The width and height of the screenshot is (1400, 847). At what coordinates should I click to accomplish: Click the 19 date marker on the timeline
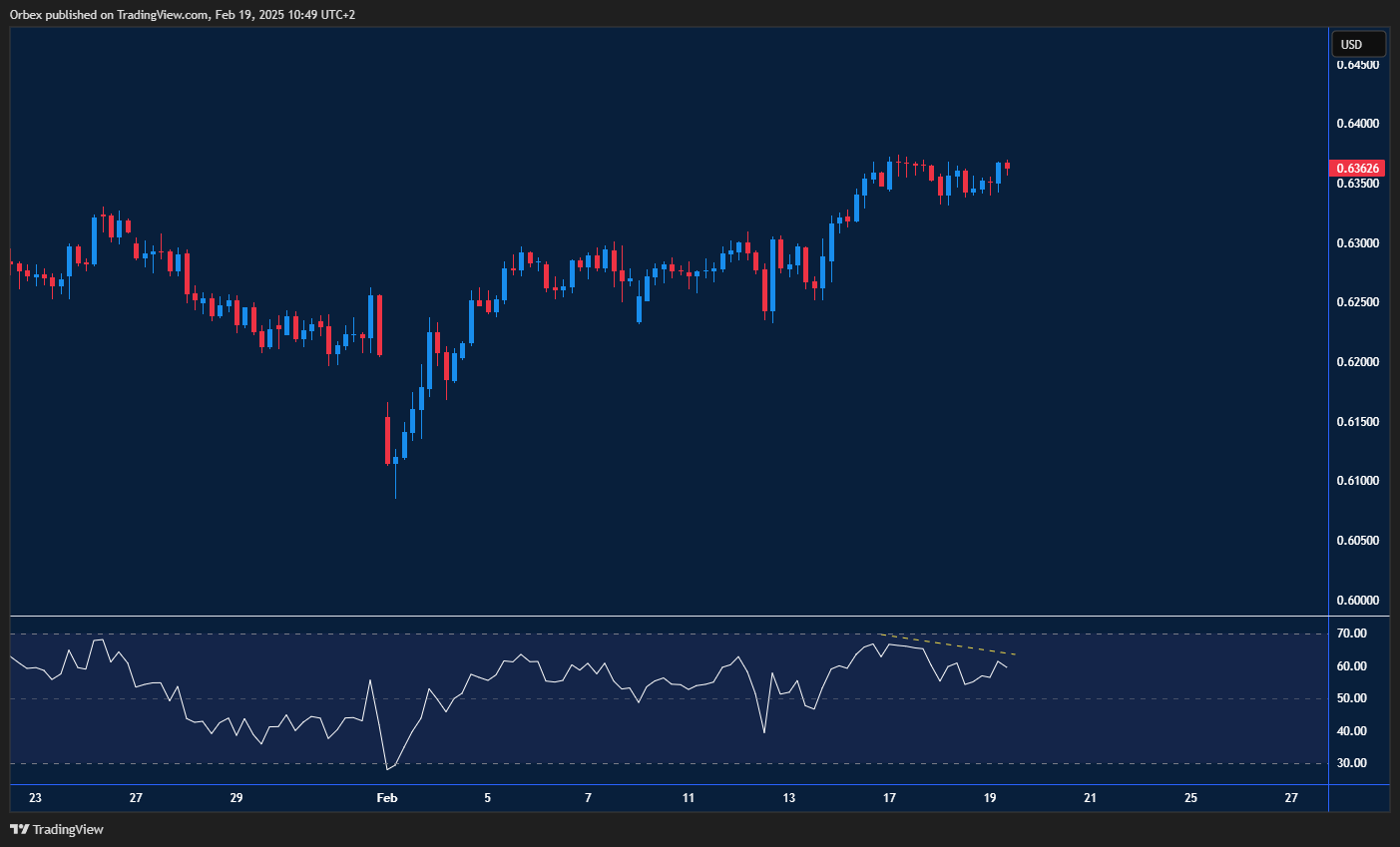pyautogui.click(x=989, y=798)
